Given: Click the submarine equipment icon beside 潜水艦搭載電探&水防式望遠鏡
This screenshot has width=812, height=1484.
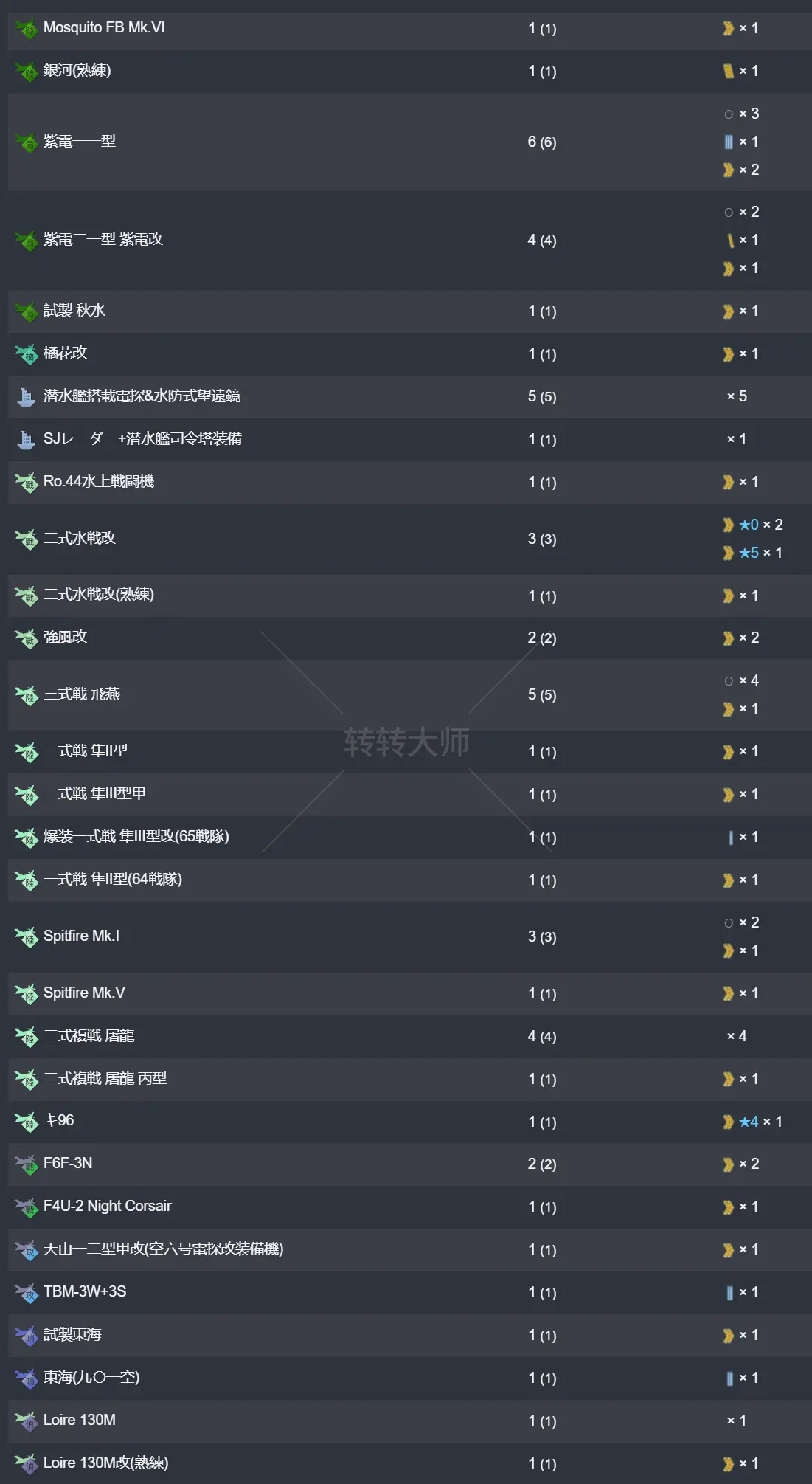Looking at the screenshot, I should (x=24, y=396).
